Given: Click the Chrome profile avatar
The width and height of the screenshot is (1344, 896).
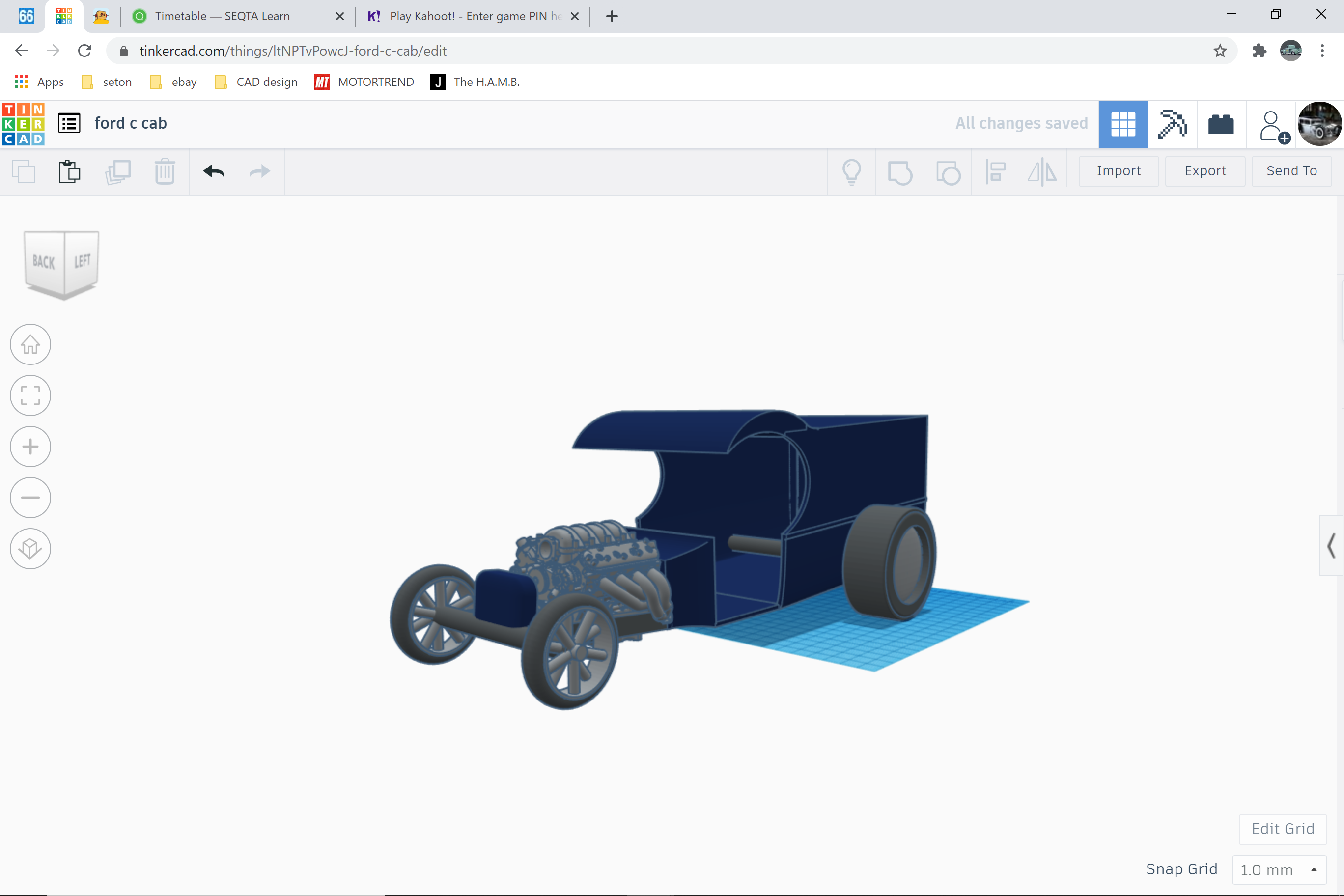Looking at the screenshot, I should (1291, 51).
